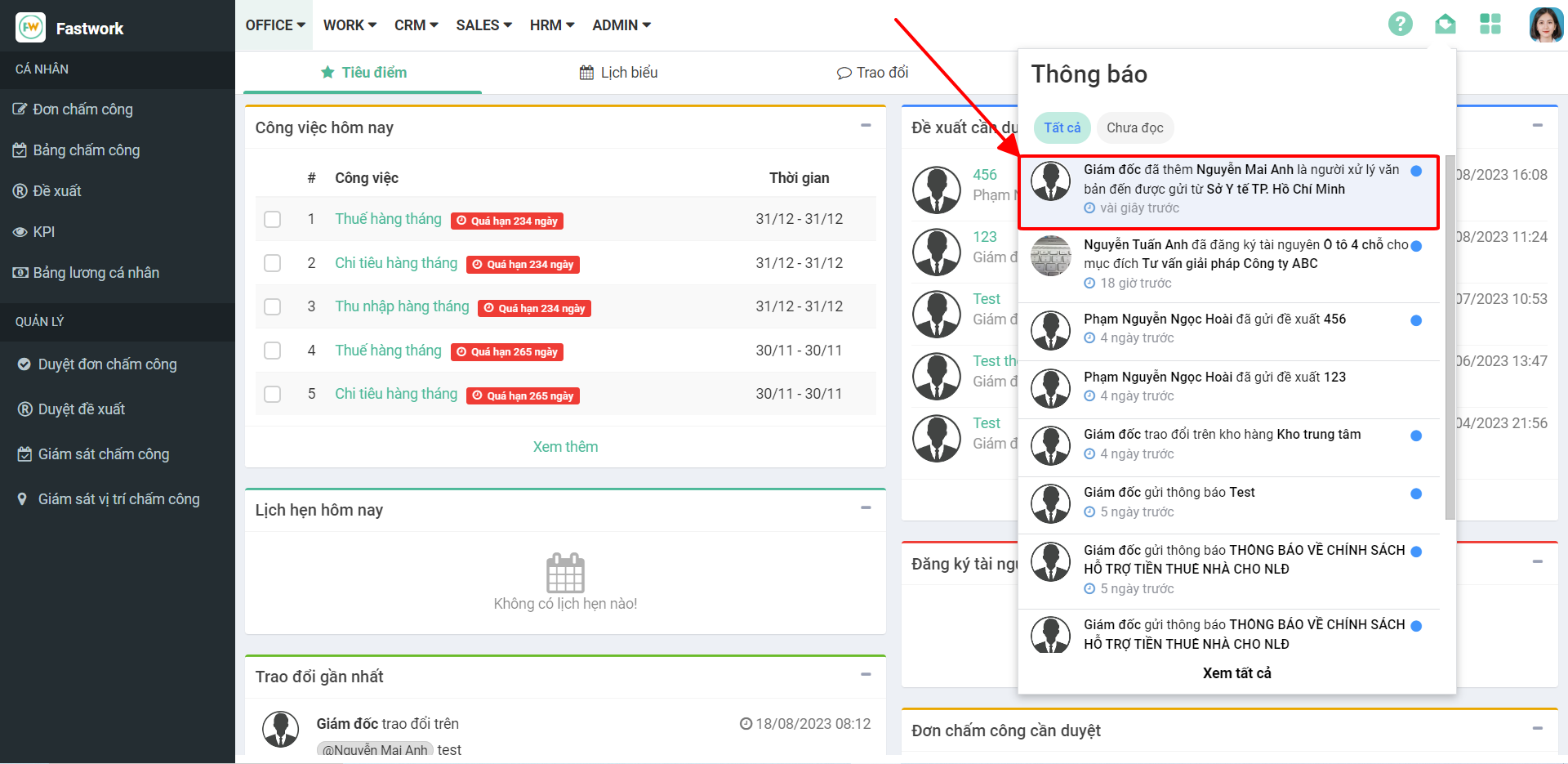Open KPI from the sidebar
This screenshot has height=764, width=1568.
point(44,232)
